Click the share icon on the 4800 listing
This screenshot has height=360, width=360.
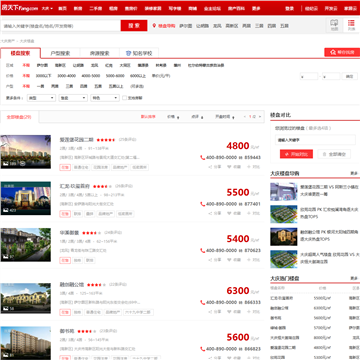[211, 167]
